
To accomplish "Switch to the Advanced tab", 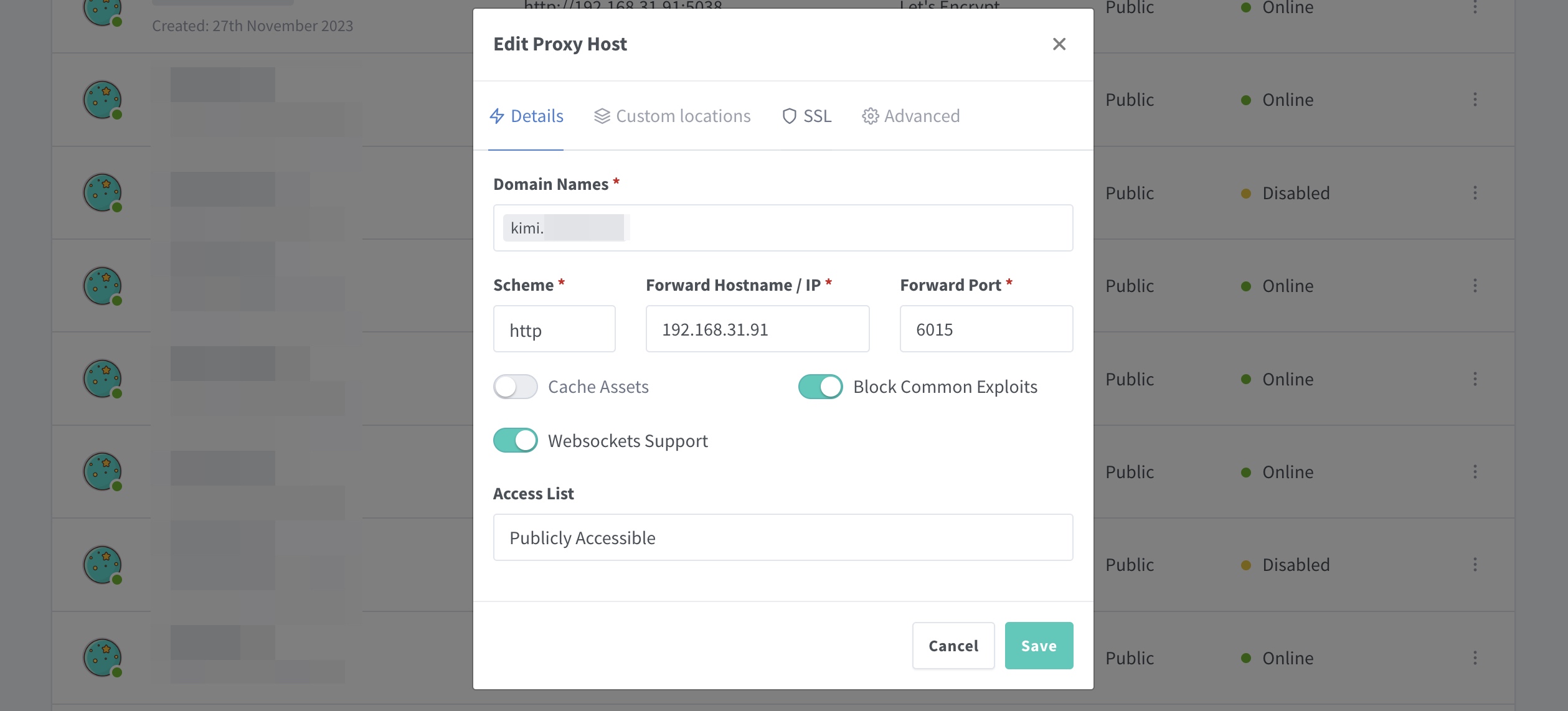I will pyautogui.click(x=910, y=116).
